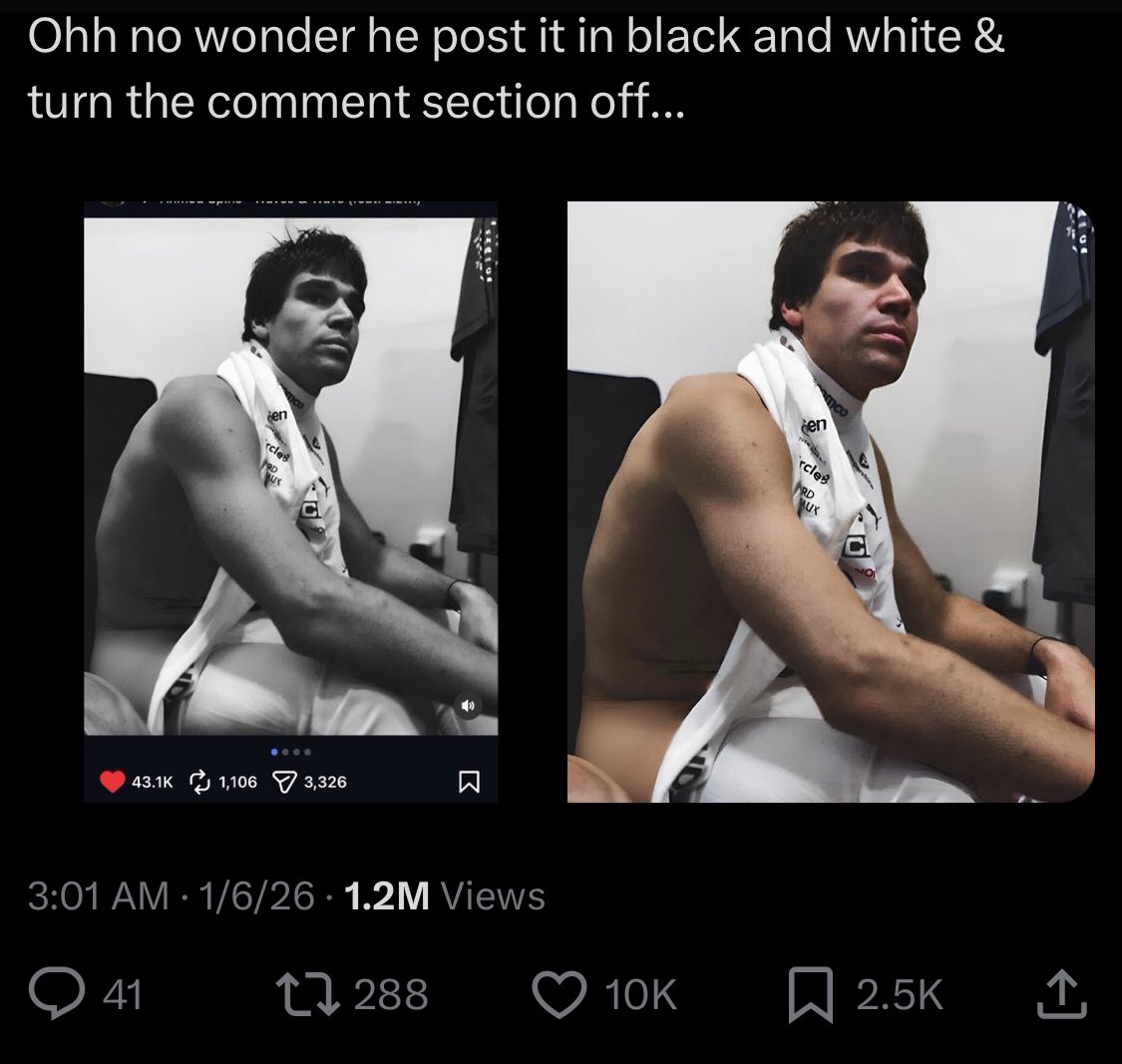Tap repost icon beside 1,106
This screenshot has width=1122, height=1064.
199,782
